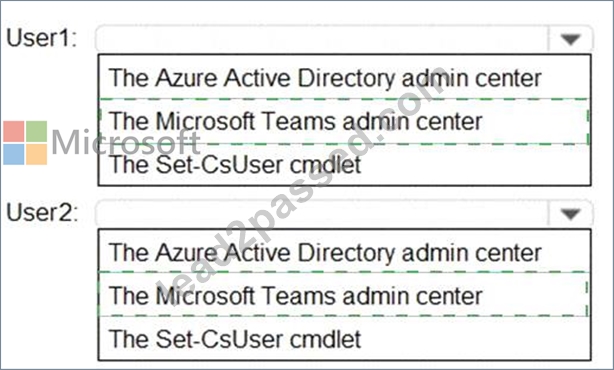Pick the Set-CsUser cmdlet option for User2
614x370 pixels.
click(x=344, y=338)
